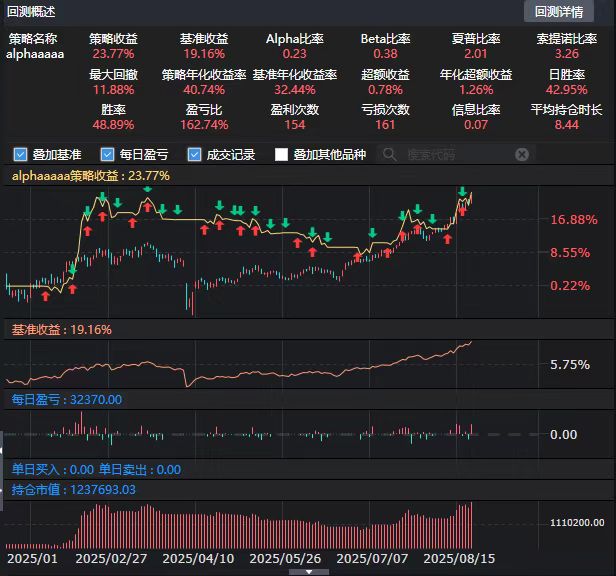The width and height of the screenshot is (616, 576).
Task: Click the Alpha比率 value 0.23
Action: (295, 54)
